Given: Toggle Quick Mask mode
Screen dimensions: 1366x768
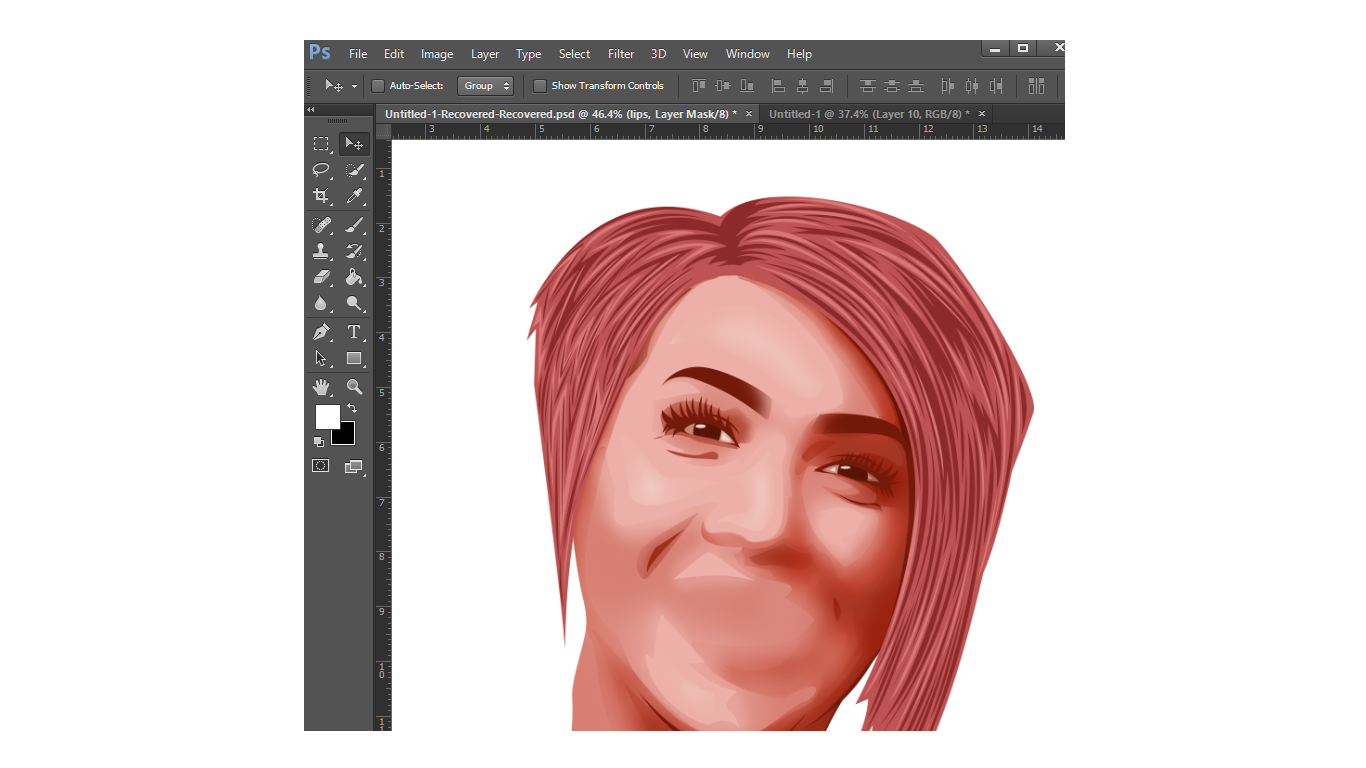Looking at the screenshot, I should pyautogui.click(x=321, y=466).
